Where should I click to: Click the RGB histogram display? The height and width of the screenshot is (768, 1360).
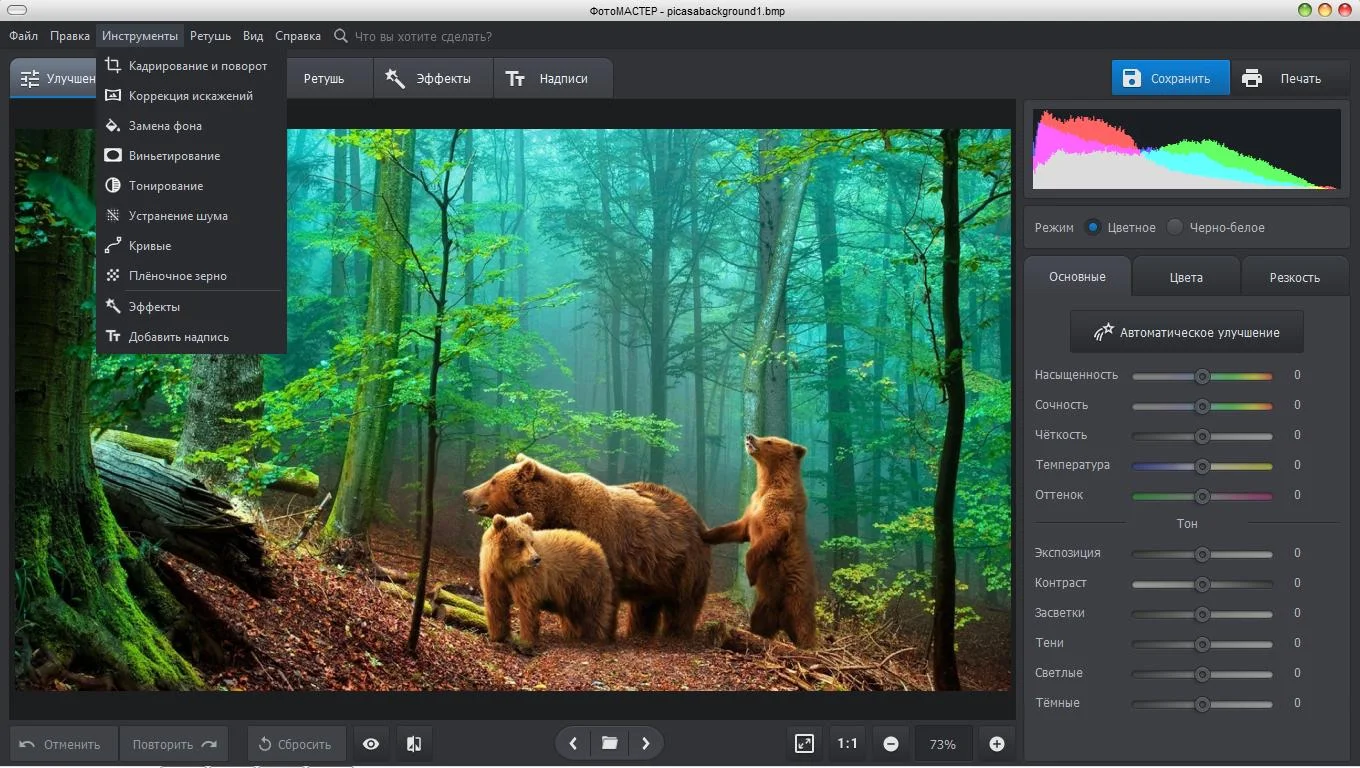point(1187,149)
